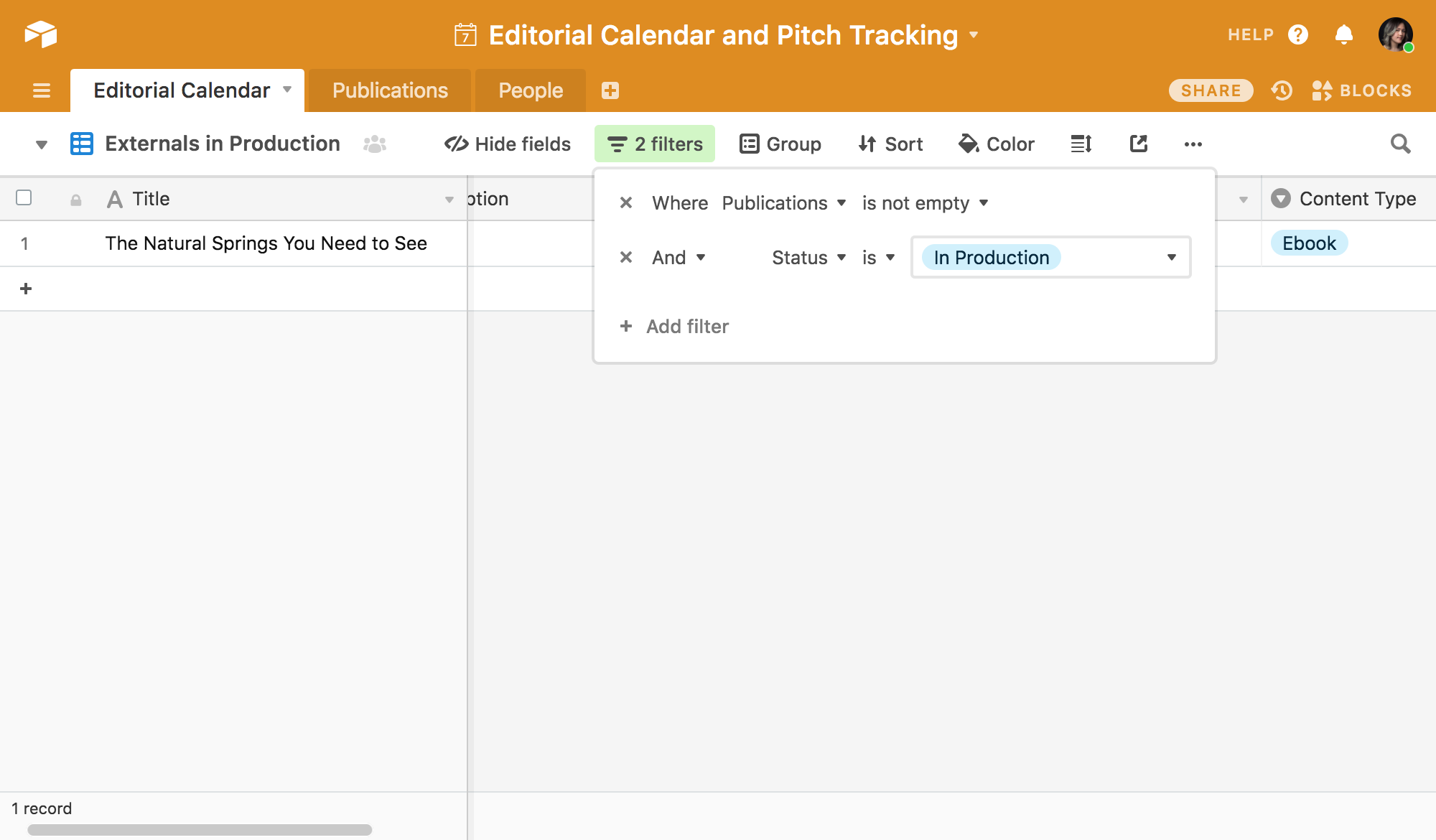Viewport: 1436px width, 840px height.
Task: Click the Airtable logo home icon
Action: 41,34
